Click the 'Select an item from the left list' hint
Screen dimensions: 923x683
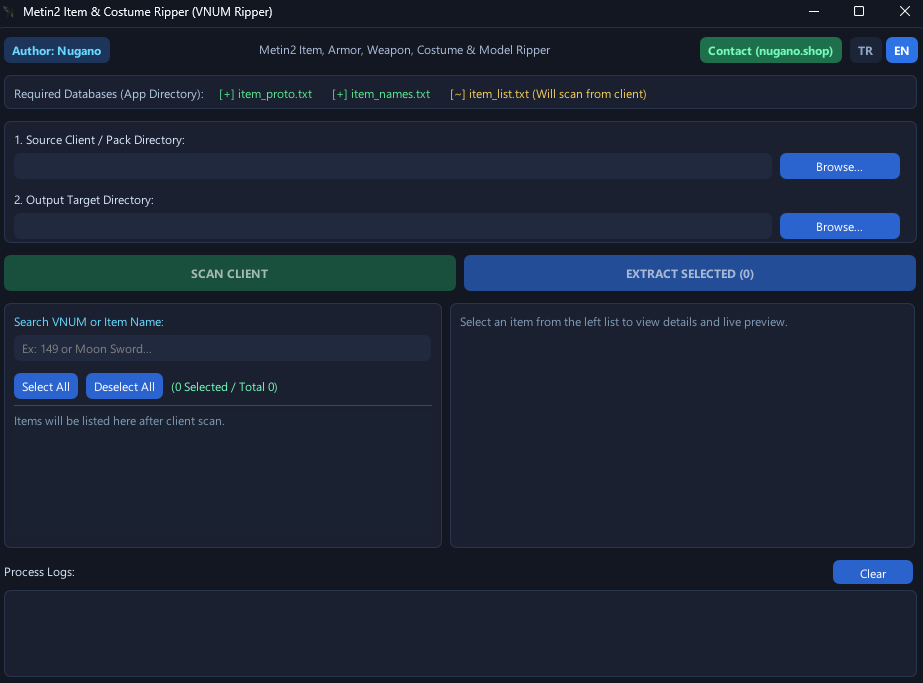(623, 322)
